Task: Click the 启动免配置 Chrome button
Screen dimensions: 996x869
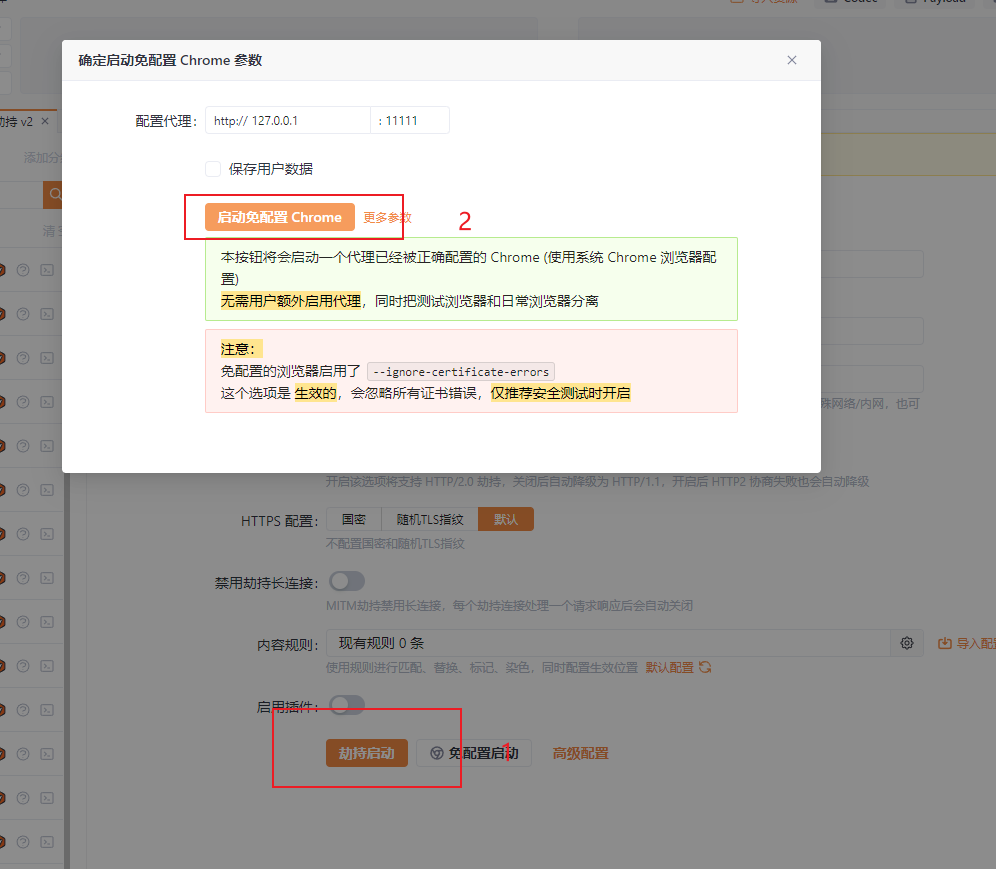Action: coord(279,217)
